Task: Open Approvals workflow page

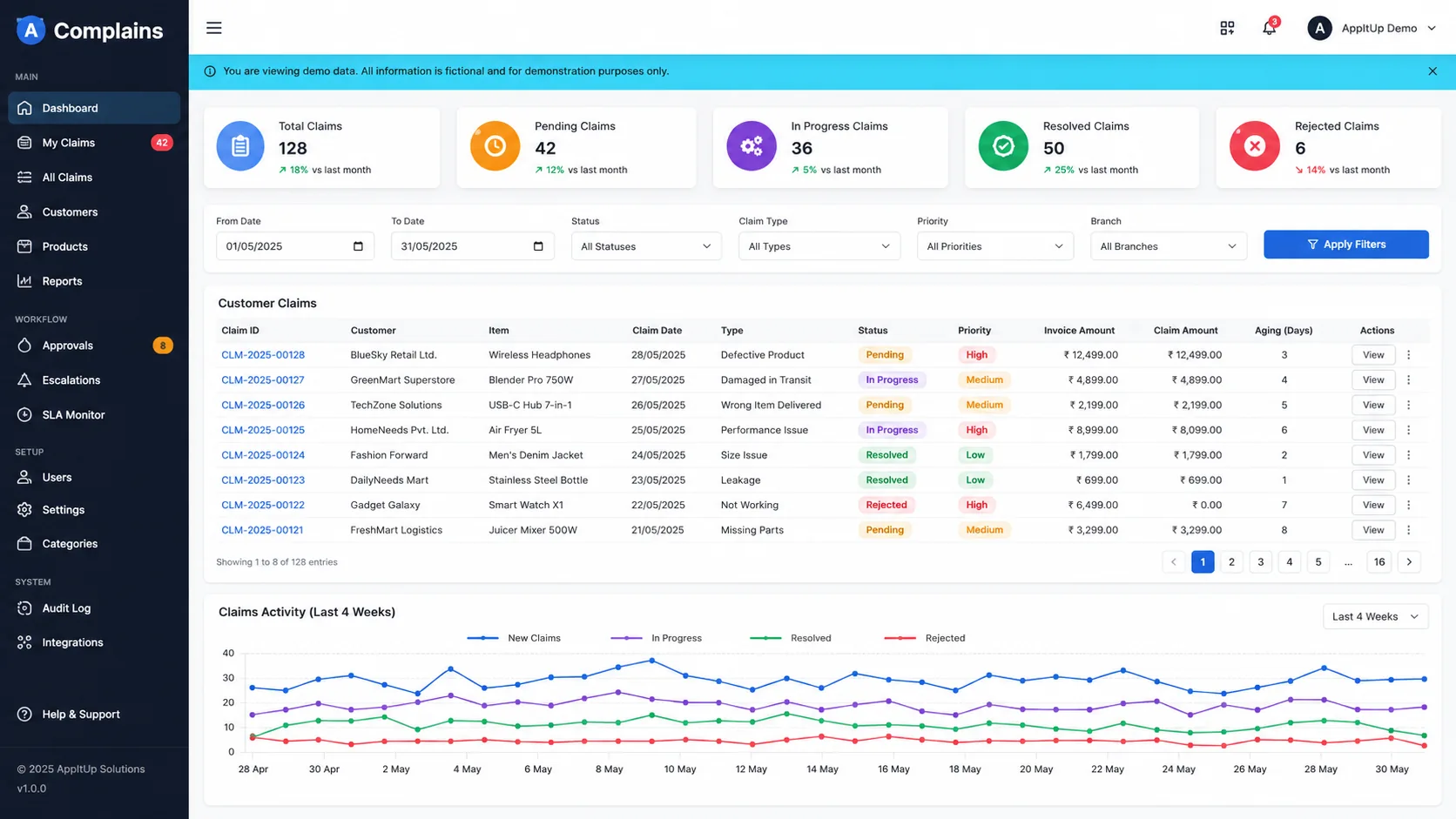Action: pyautogui.click(x=94, y=346)
